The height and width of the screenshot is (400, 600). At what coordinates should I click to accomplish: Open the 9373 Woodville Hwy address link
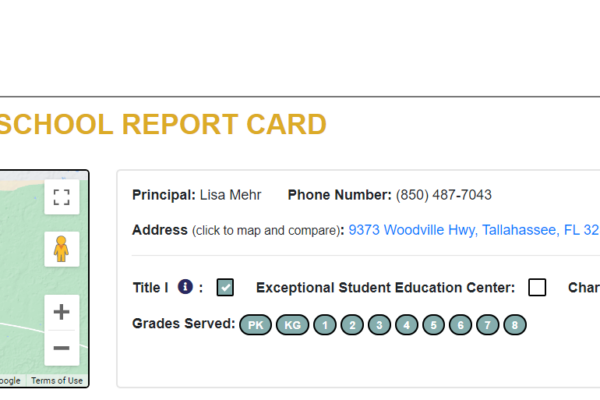pyautogui.click(x=474, y=230)
